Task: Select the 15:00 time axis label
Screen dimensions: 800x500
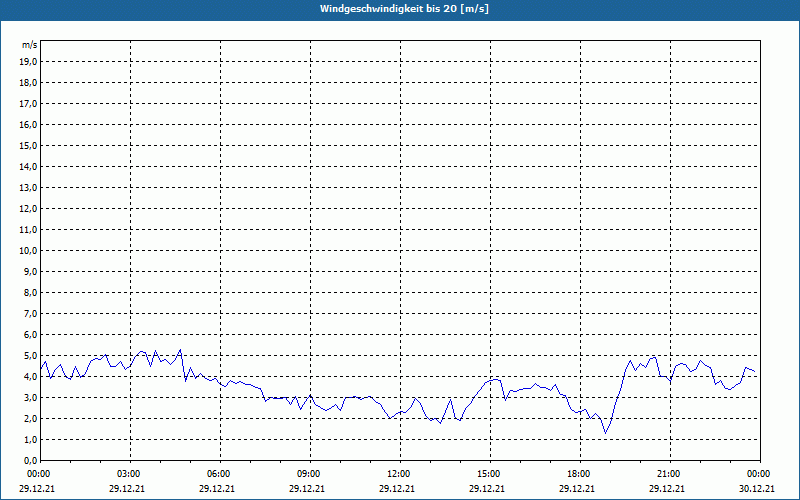Action: (x=490, y=474)
